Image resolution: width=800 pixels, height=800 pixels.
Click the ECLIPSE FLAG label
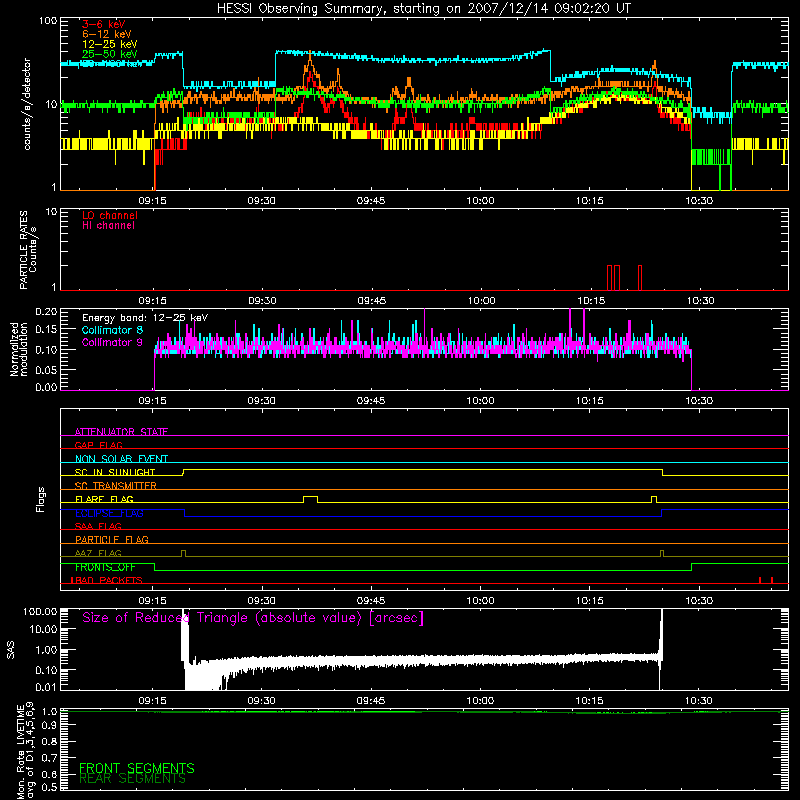tap(109, 513)
